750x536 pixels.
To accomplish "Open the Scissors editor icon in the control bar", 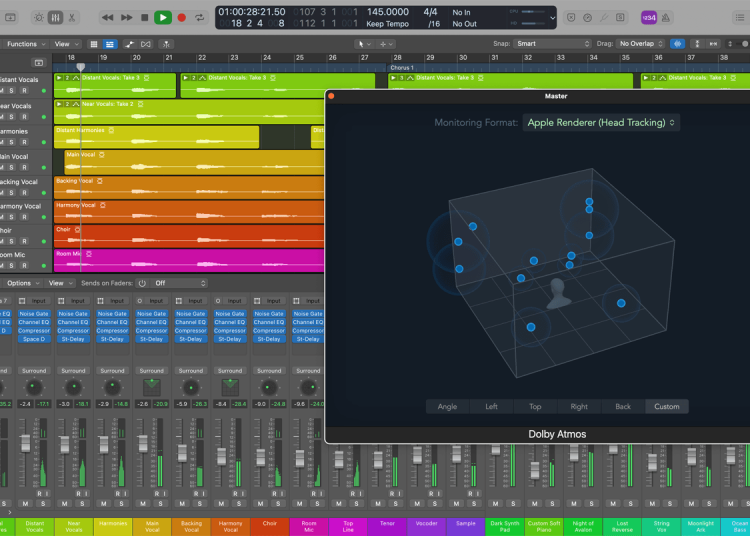I will pyautogui.click(x=73, y=17).
